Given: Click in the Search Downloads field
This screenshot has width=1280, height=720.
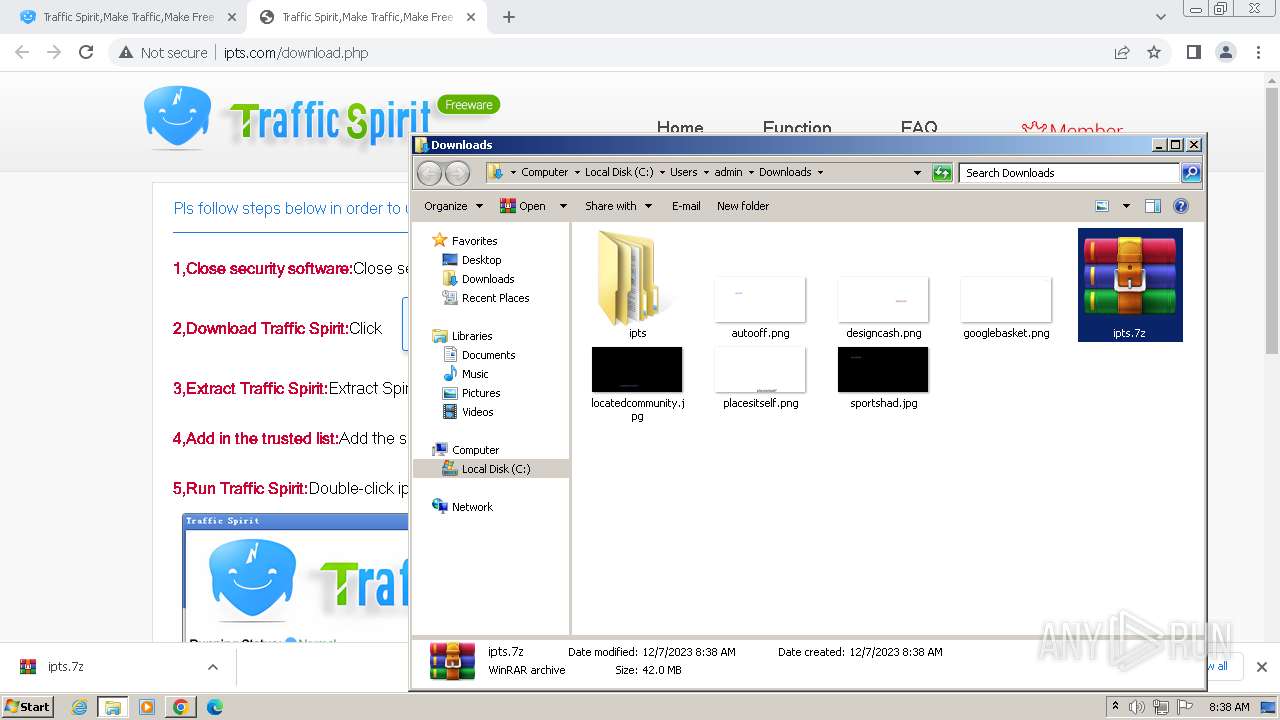Looking at the screenshot, I should pos(1069,173).
